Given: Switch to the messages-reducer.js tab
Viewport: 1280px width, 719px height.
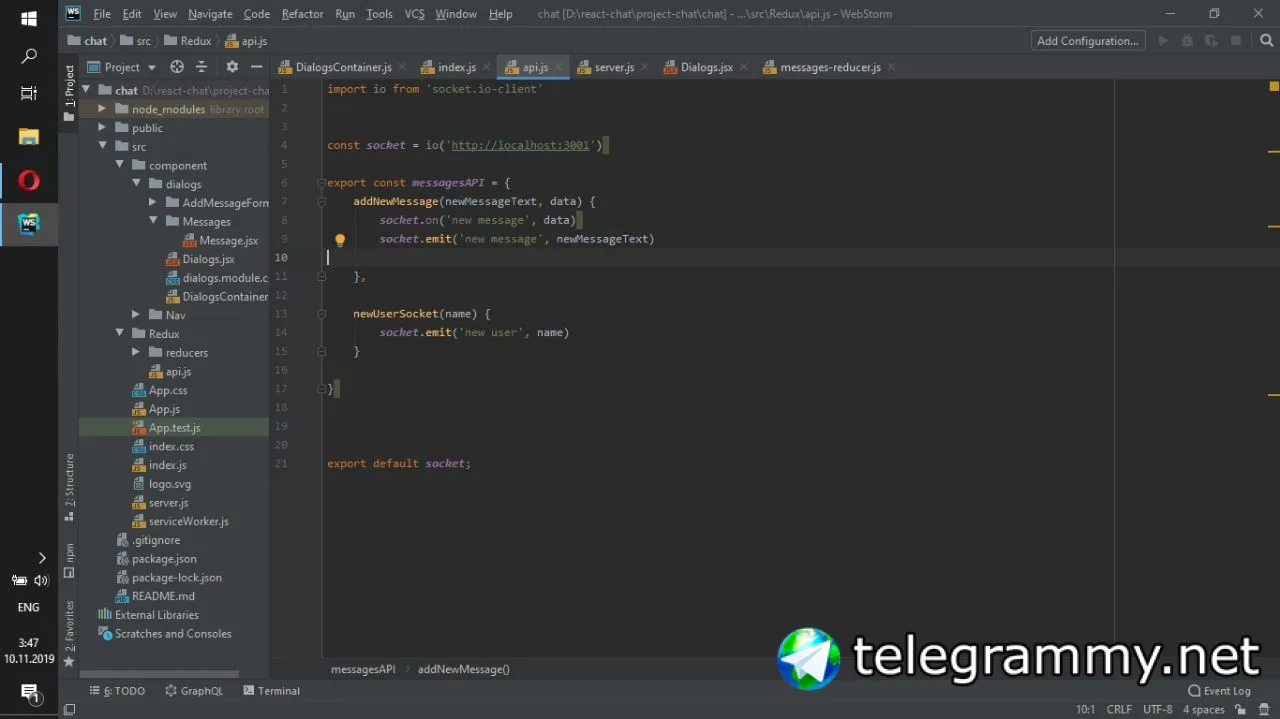Looking at the screenshot, I should pos(830,67).
